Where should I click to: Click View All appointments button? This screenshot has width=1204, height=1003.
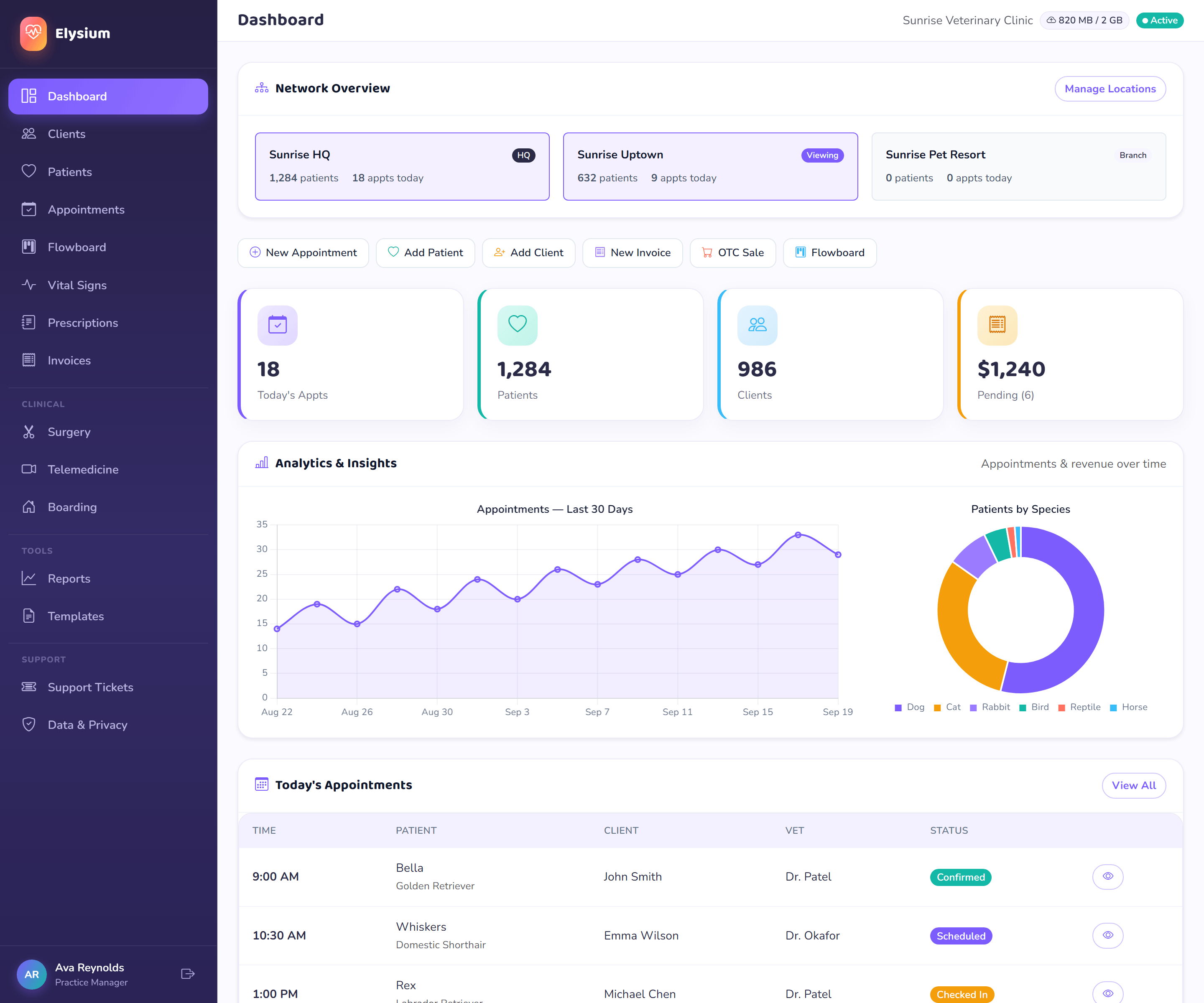(1133, 785)
